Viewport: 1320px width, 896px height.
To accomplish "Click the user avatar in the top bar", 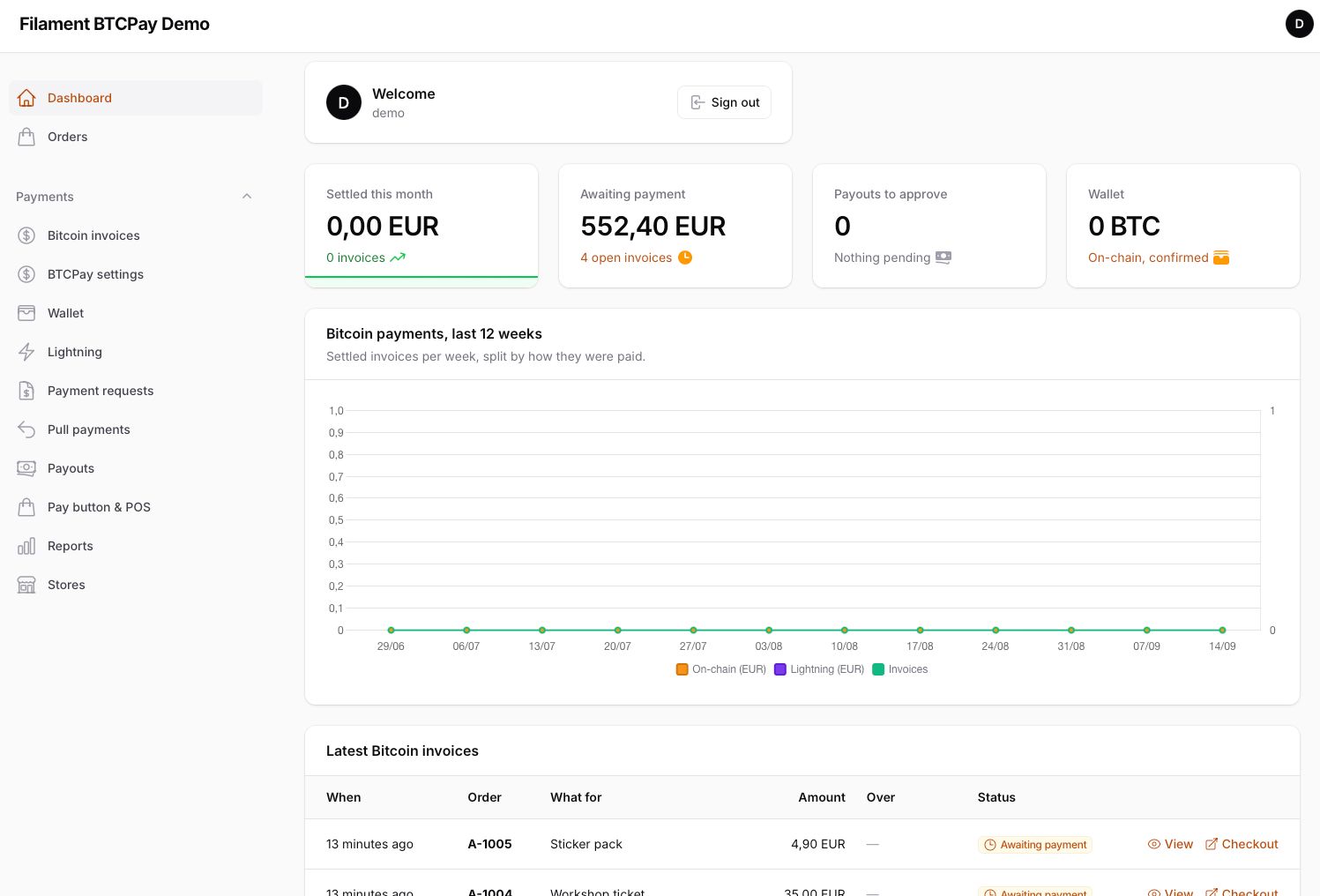I will (1299, 24).
